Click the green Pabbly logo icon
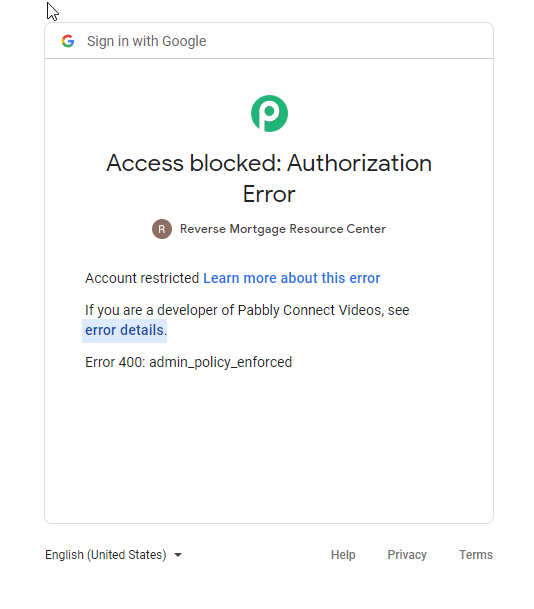Screen dimensions: 534x609 [x=269, y=113]
